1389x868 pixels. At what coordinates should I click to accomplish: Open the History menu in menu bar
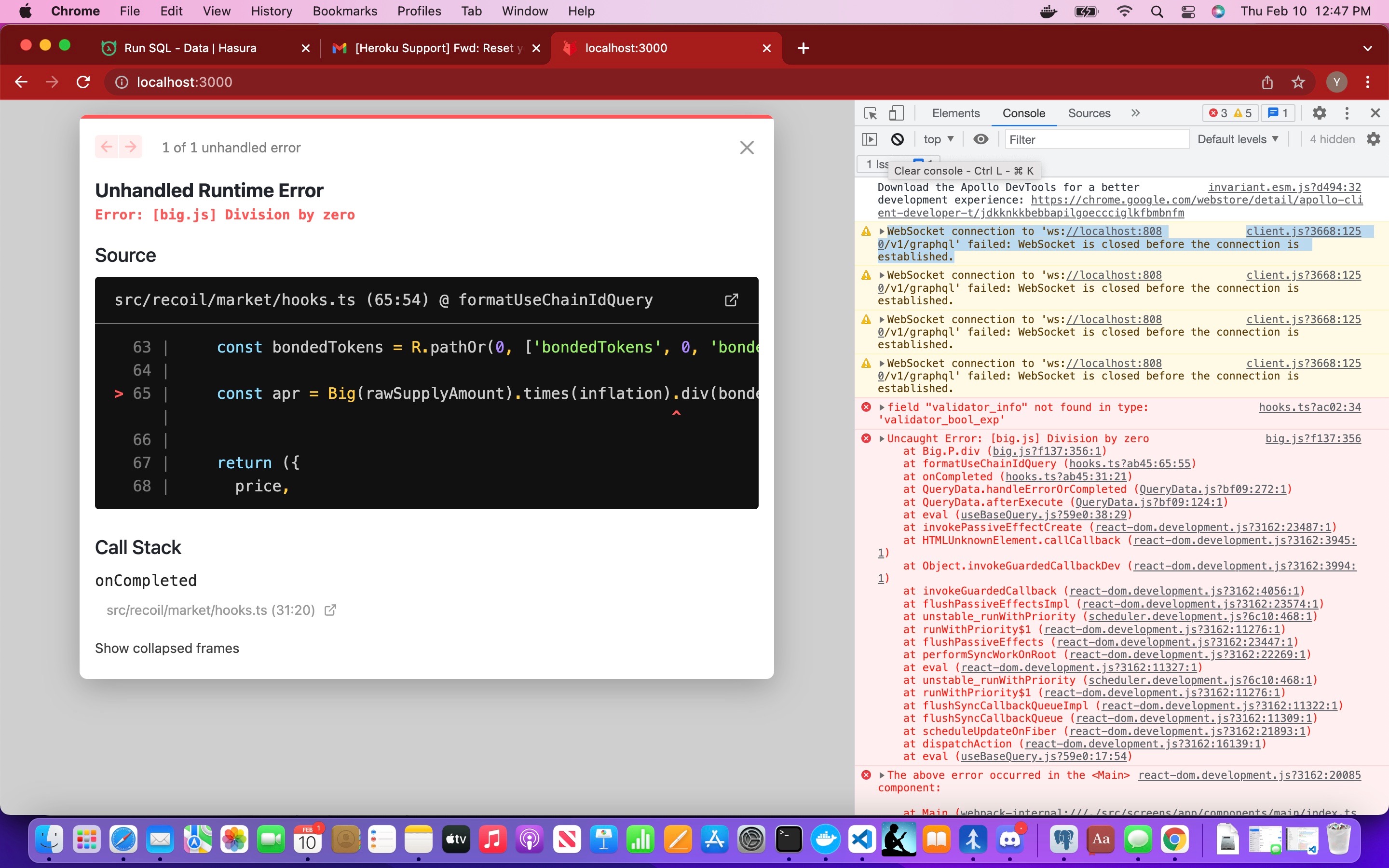[271, 11]
